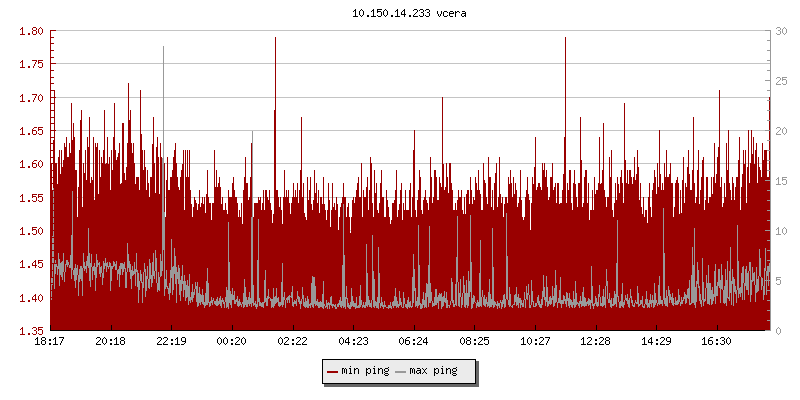Click the 1.35 value on left axis
Screen dimensions: 800x400
(x=31, y=330)
